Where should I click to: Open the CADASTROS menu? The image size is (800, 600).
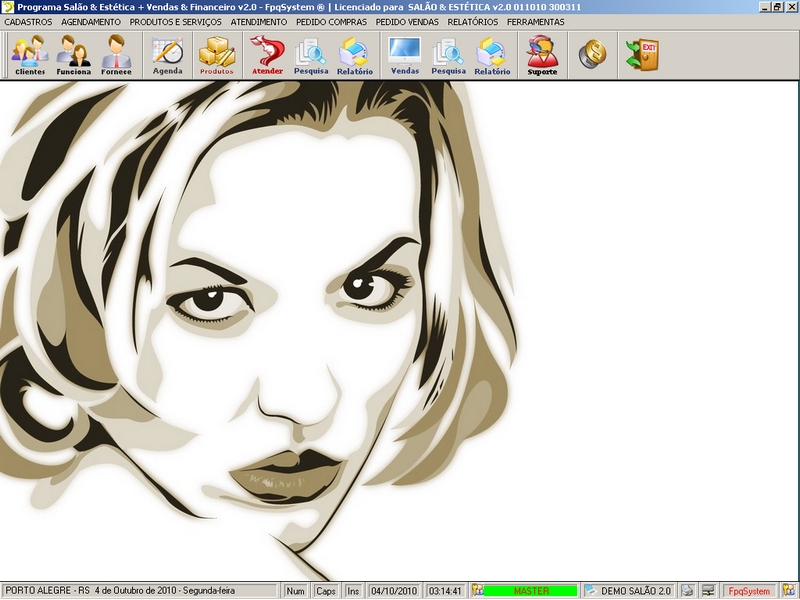[28, 22]
